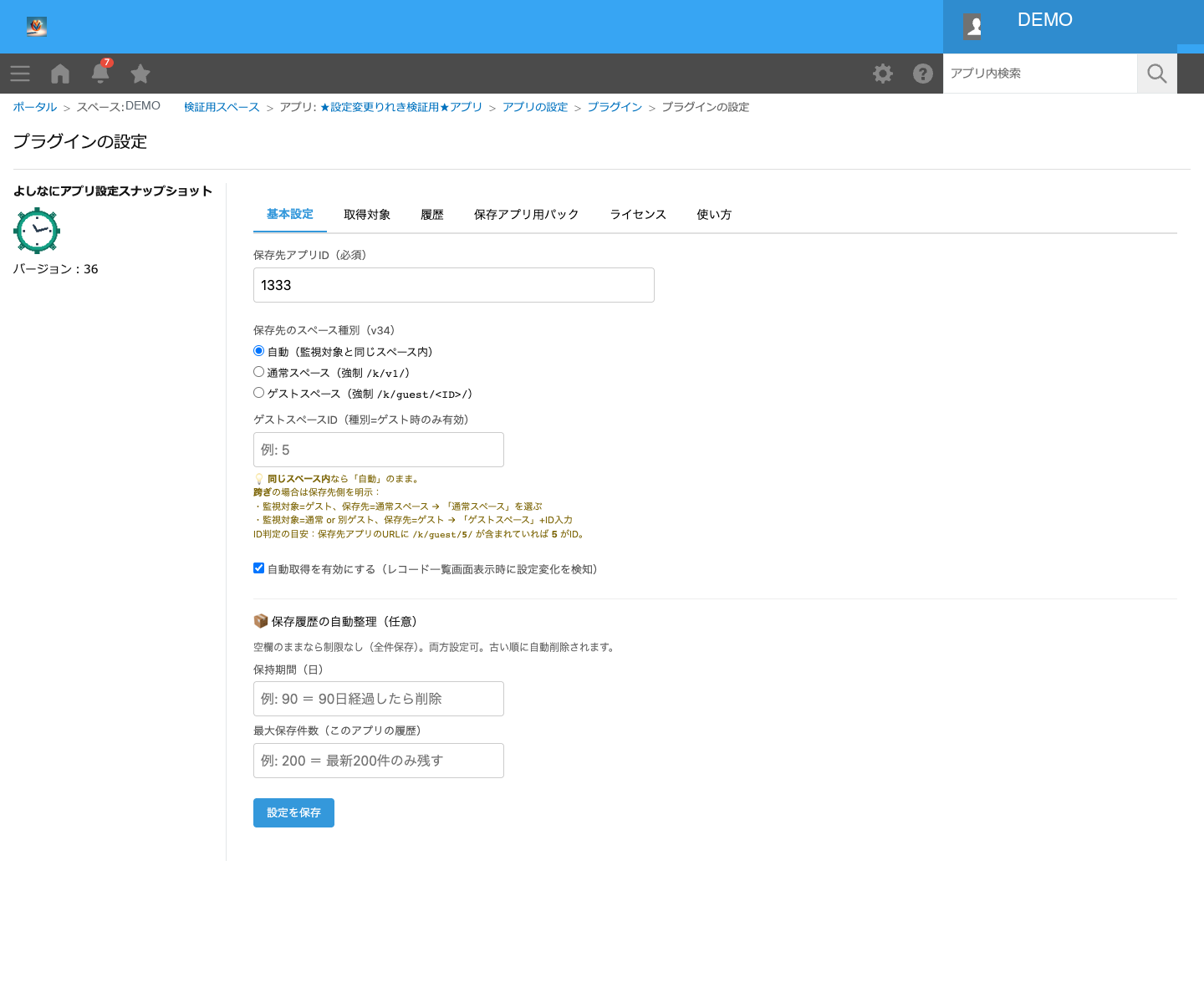
Task: Select the 通常スペース radio option
Action: coord(259,372)
